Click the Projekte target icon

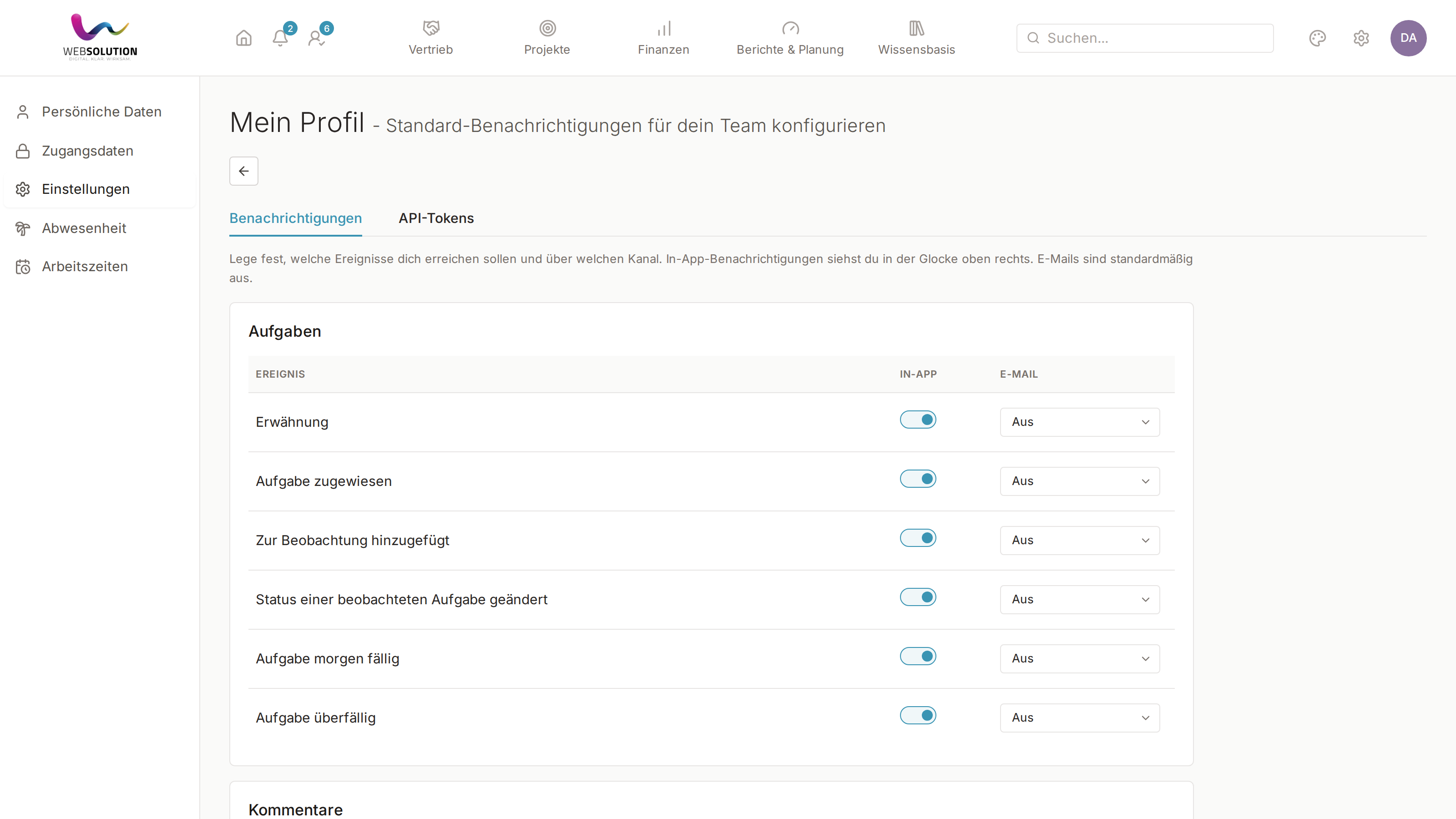547,28
